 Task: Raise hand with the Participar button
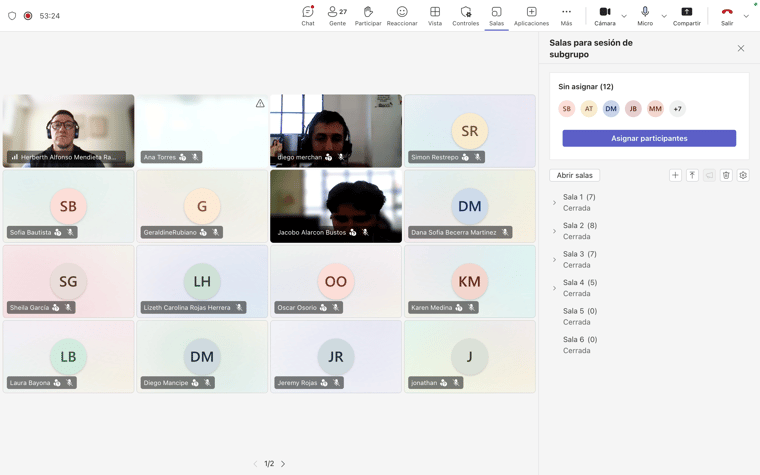click(368, 16)
